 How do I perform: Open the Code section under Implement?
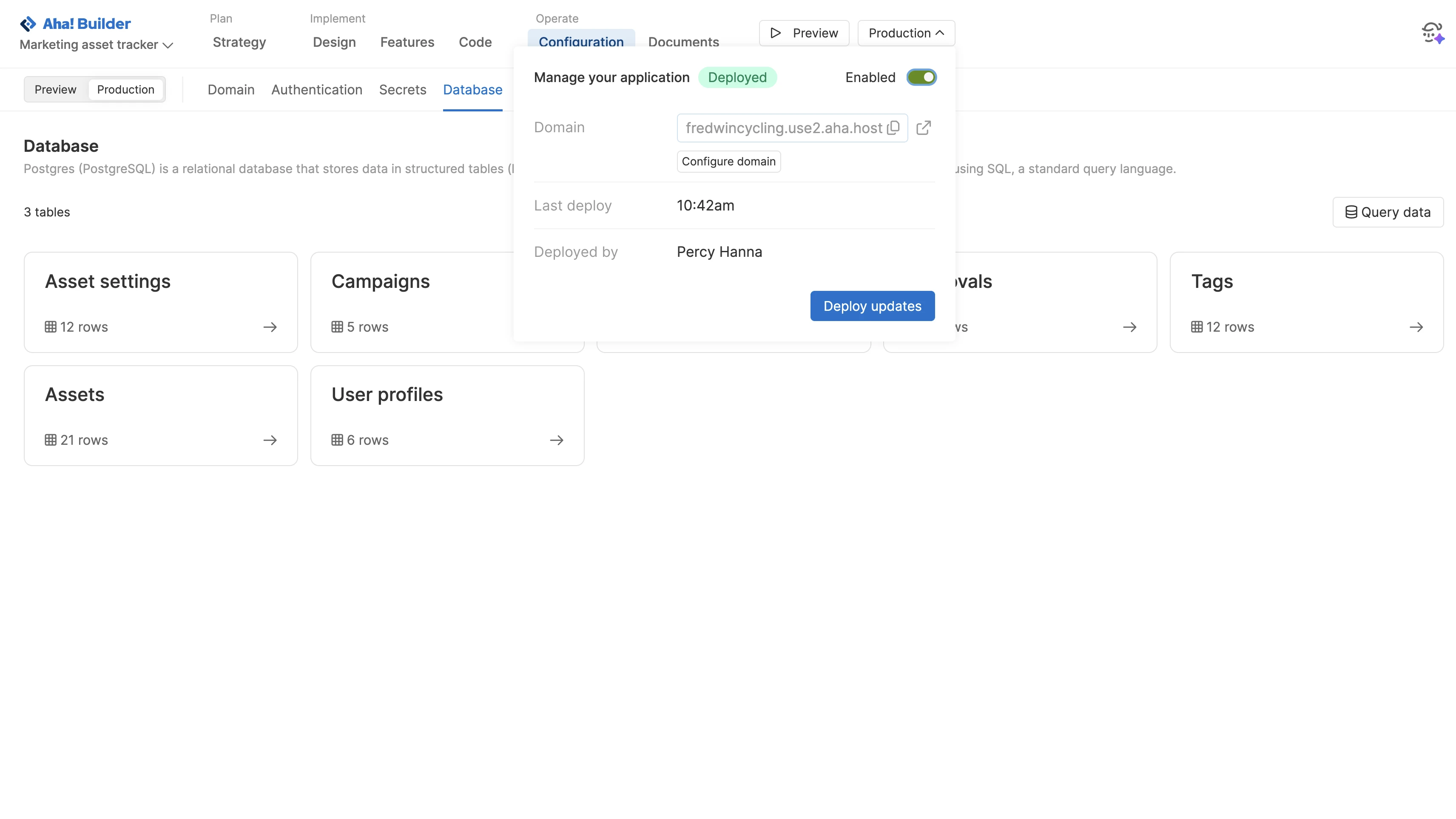[x=475, y=42]
